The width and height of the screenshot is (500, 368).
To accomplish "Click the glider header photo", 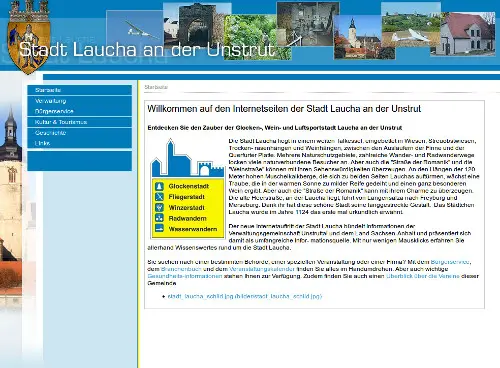I will click(x=135, y=29).
